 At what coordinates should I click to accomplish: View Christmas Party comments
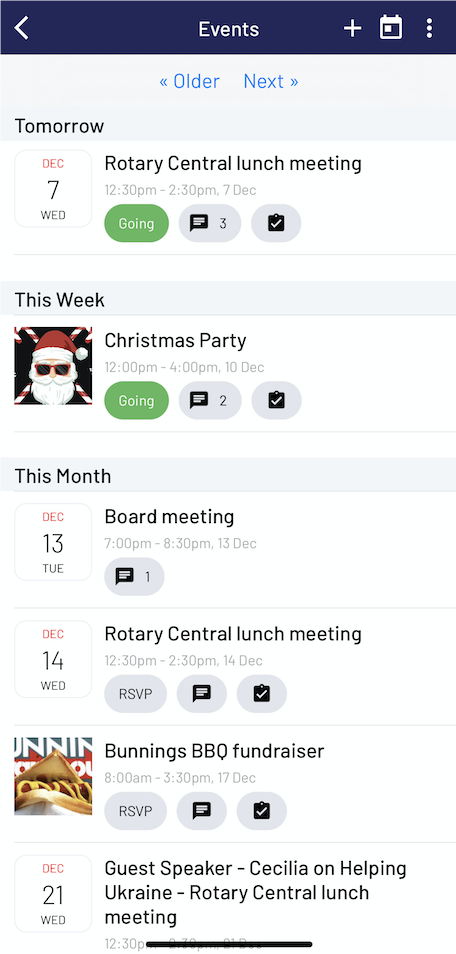click(x=209, y=400)
